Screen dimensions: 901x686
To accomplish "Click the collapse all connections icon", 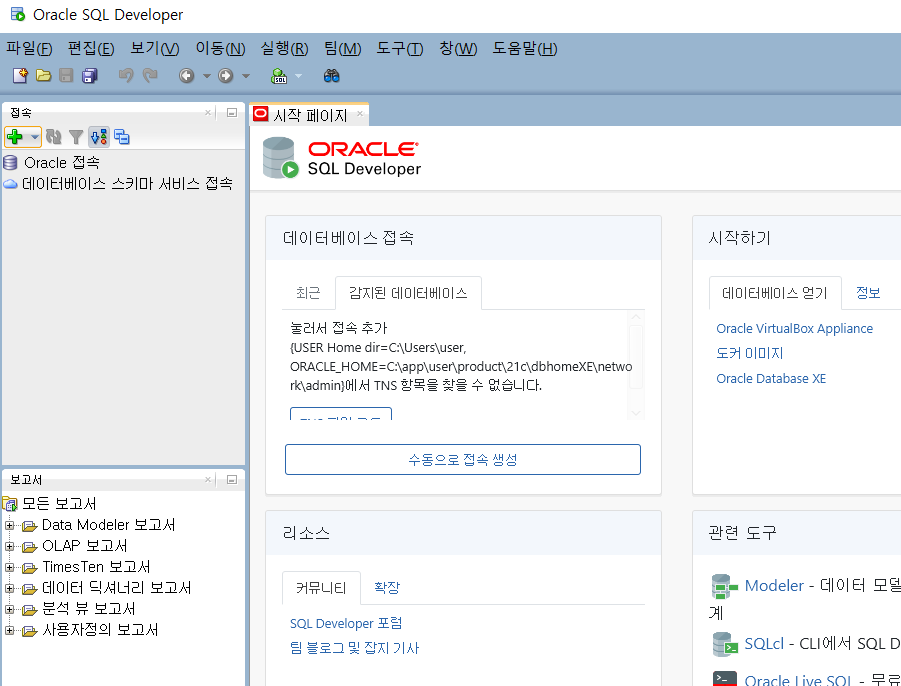I will click(x=122, y=137).
